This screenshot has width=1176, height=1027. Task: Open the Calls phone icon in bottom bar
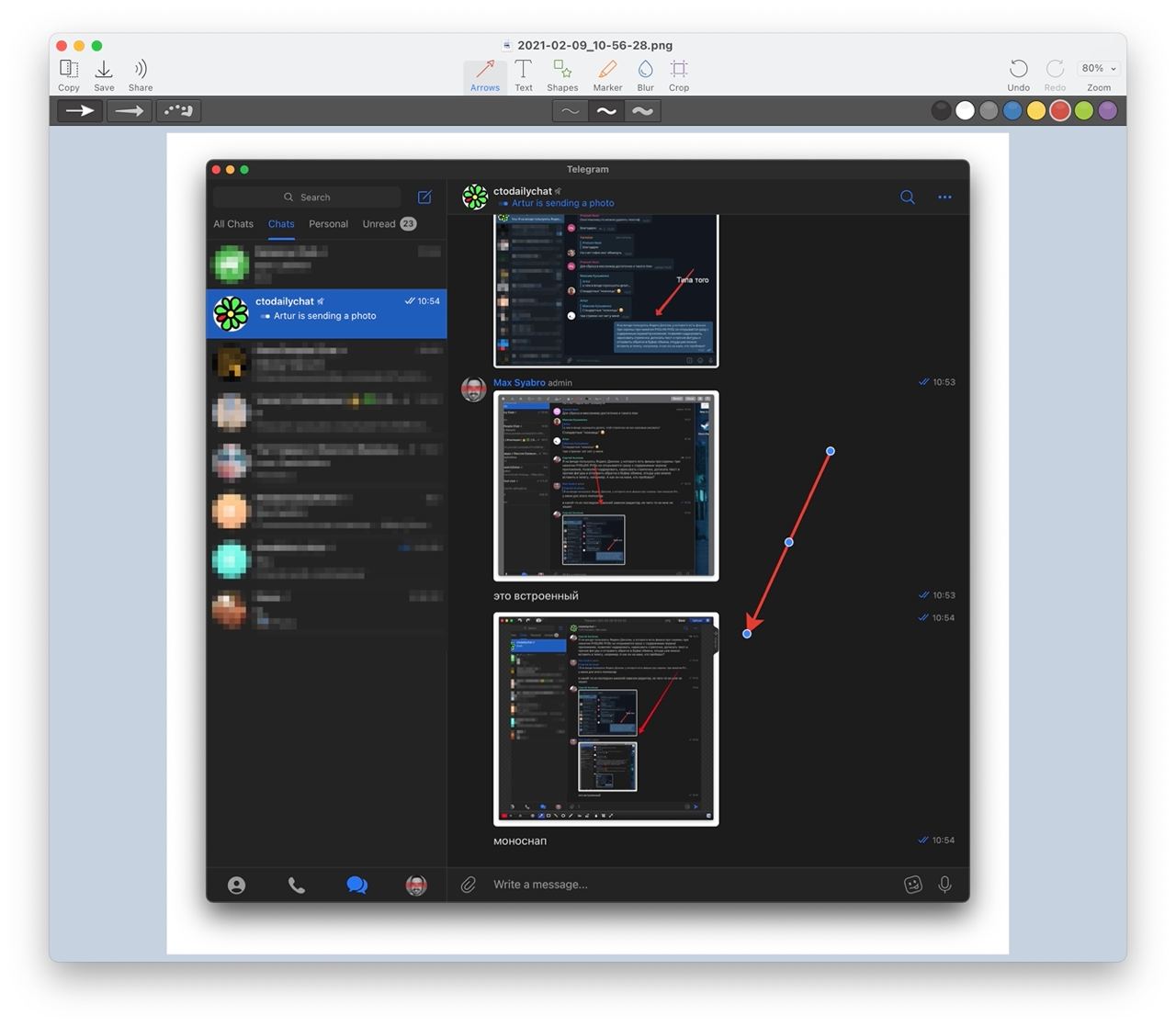click(297, 885)
